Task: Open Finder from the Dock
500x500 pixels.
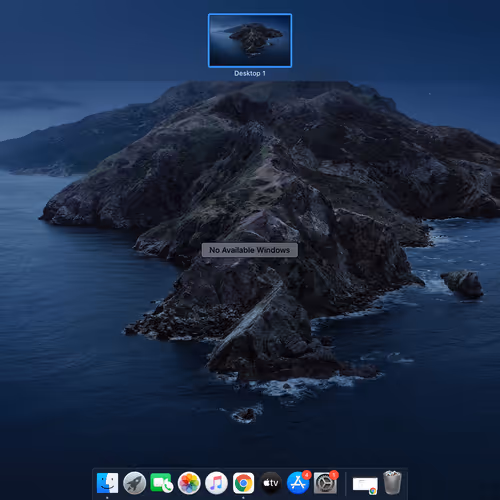Action: (107, 483)
